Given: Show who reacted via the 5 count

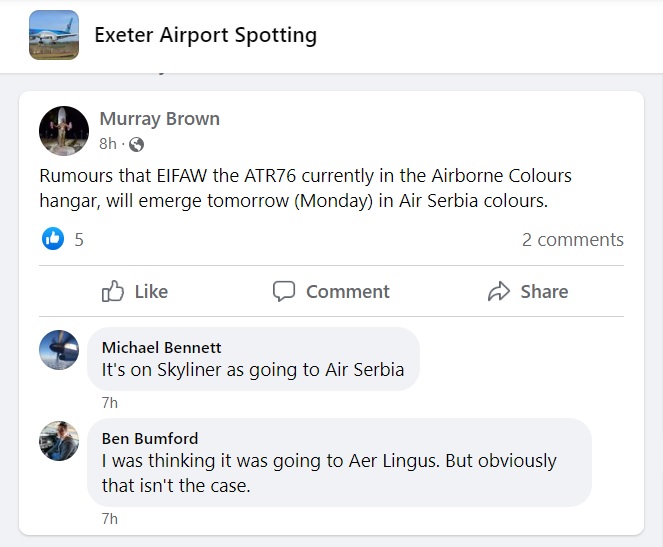Looking at the screenshot, I should tap(79, 240).
